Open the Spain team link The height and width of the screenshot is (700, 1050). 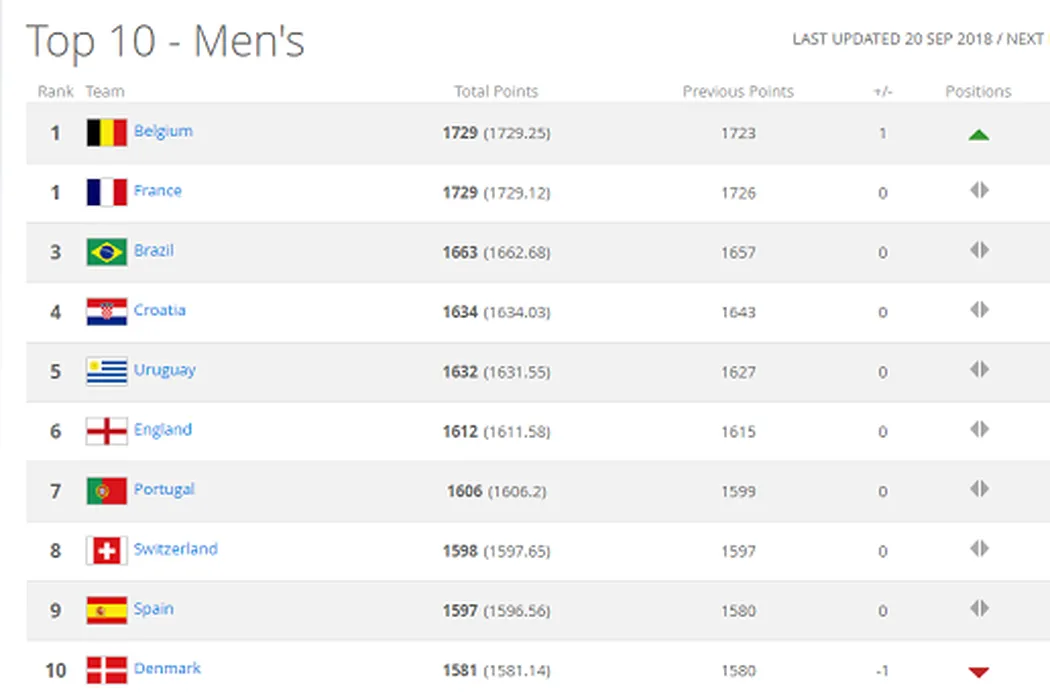153,608
